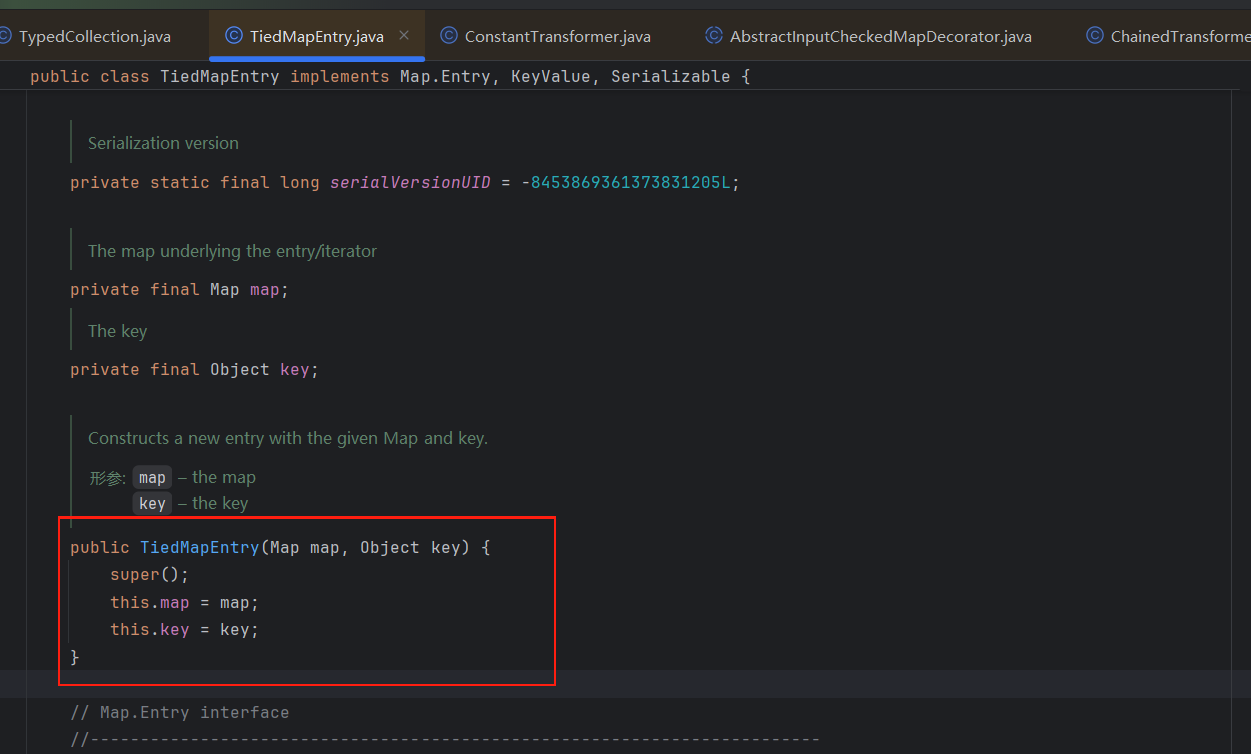Click KeyValue in the implements clause
This screenshot has width=1251, height=754.
click(550, 77)
